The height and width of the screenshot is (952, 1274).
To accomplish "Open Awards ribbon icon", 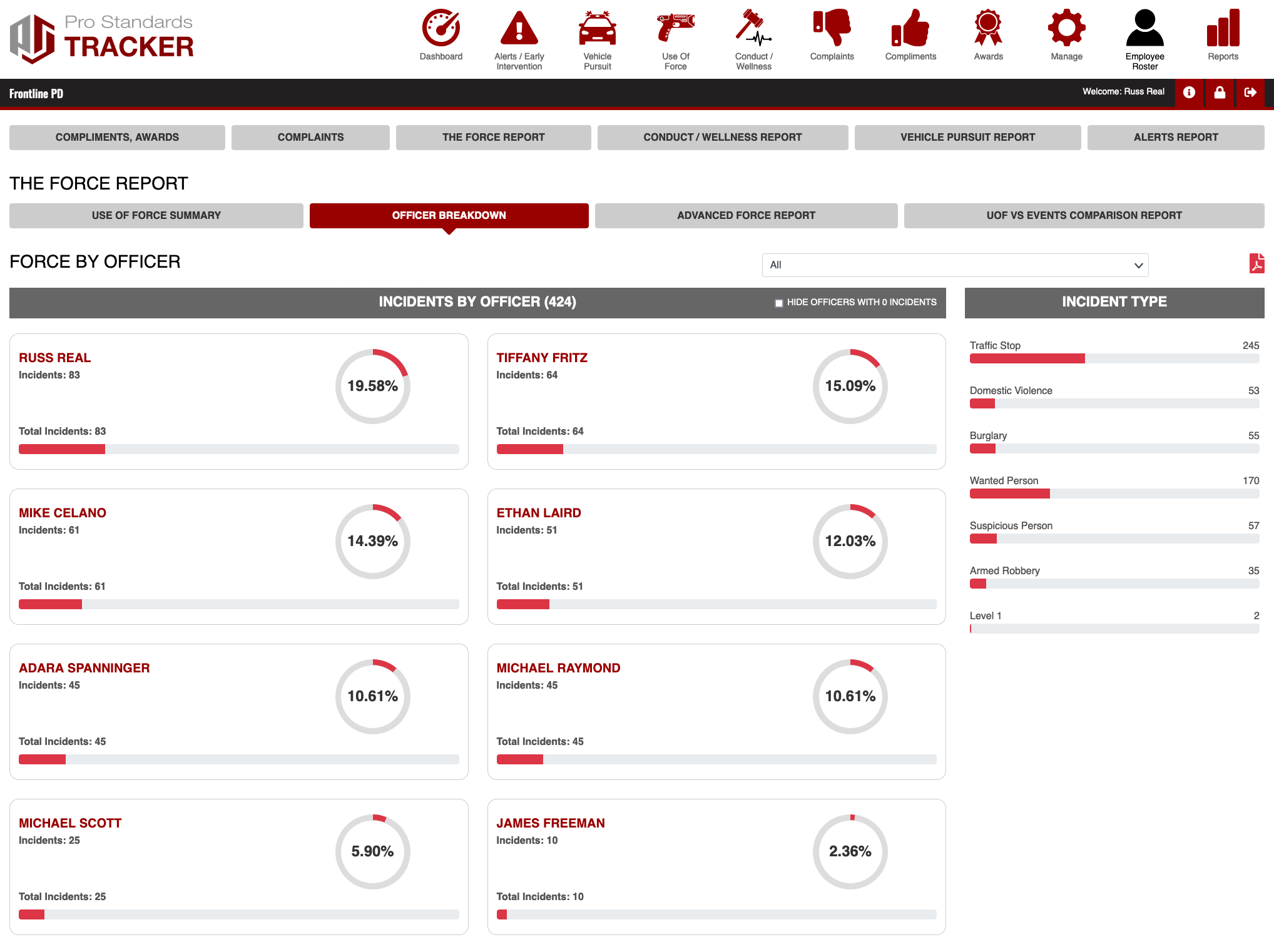I will click(988, 28).
